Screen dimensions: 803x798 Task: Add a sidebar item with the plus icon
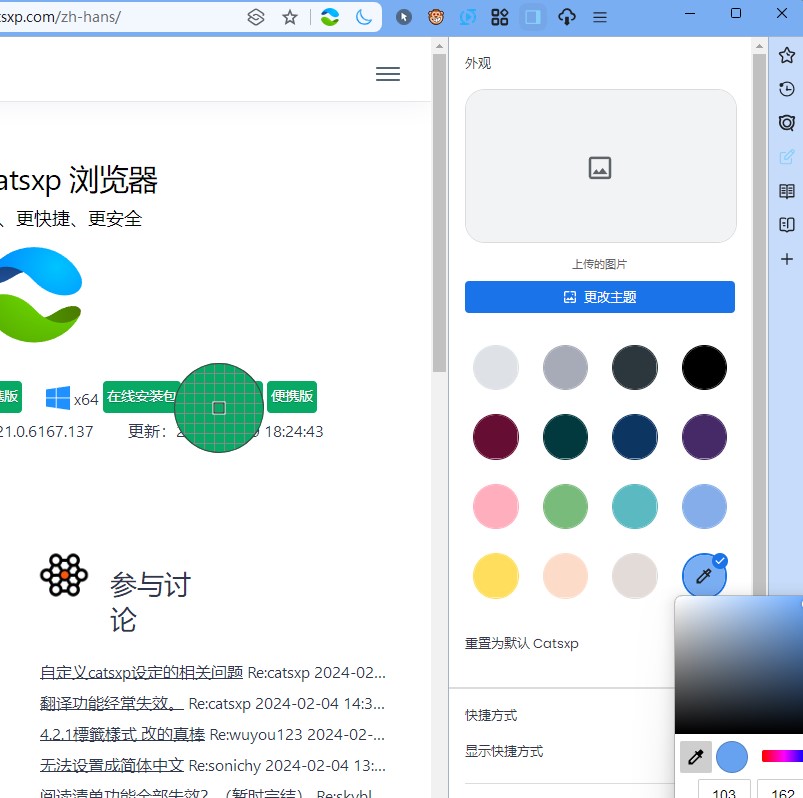point(787,259)
